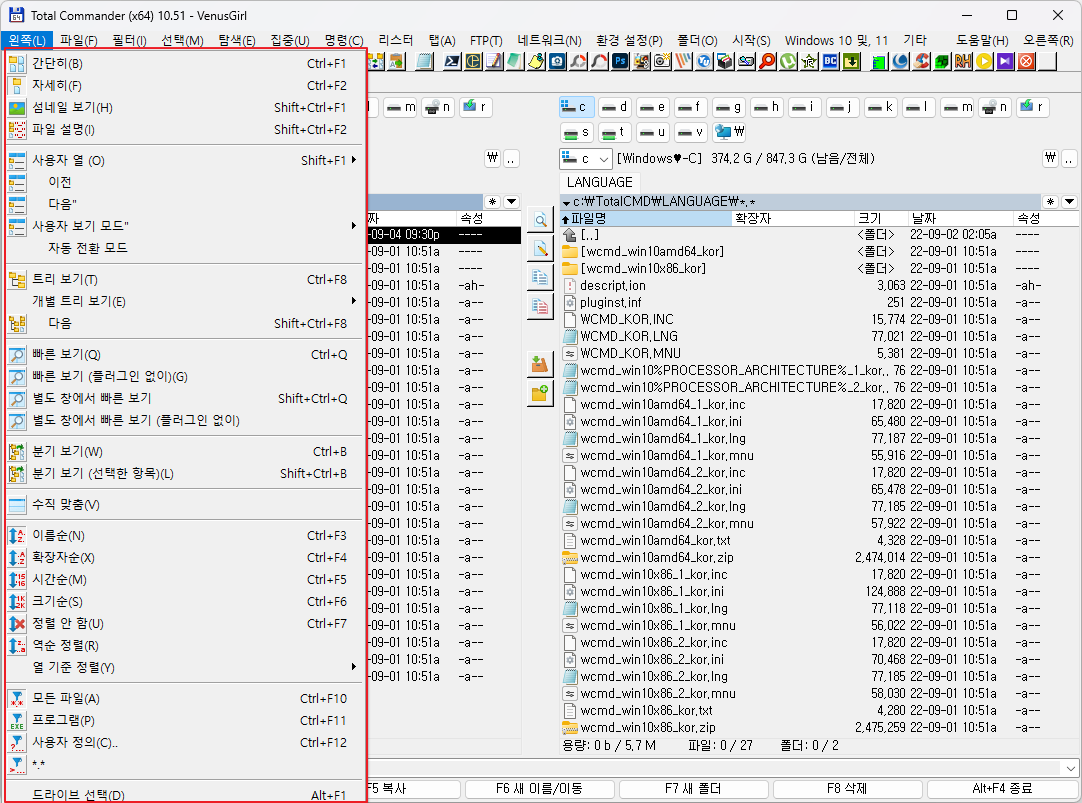Choose 간단히(B) brief view
The width and height of the screenshot is (1082, 803).
click(x=184, y=63)
